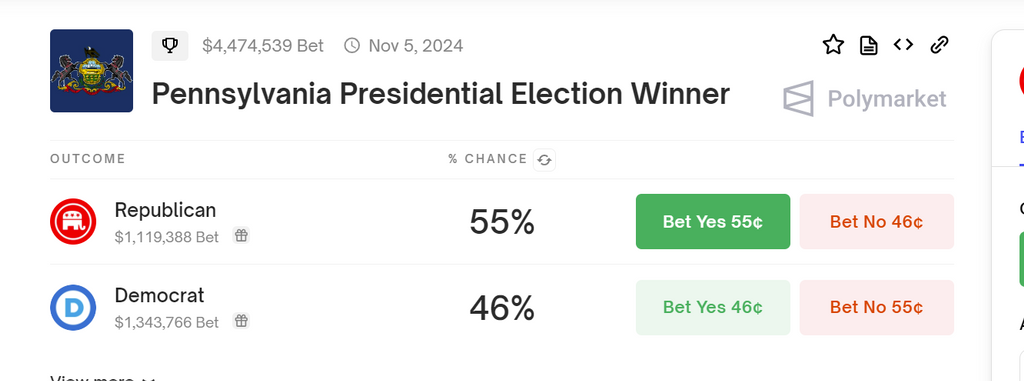Screen dimensions: 1024x381
Task: Copy market link via chain icon
Action: pyautogui.click(x=938, y=45)
